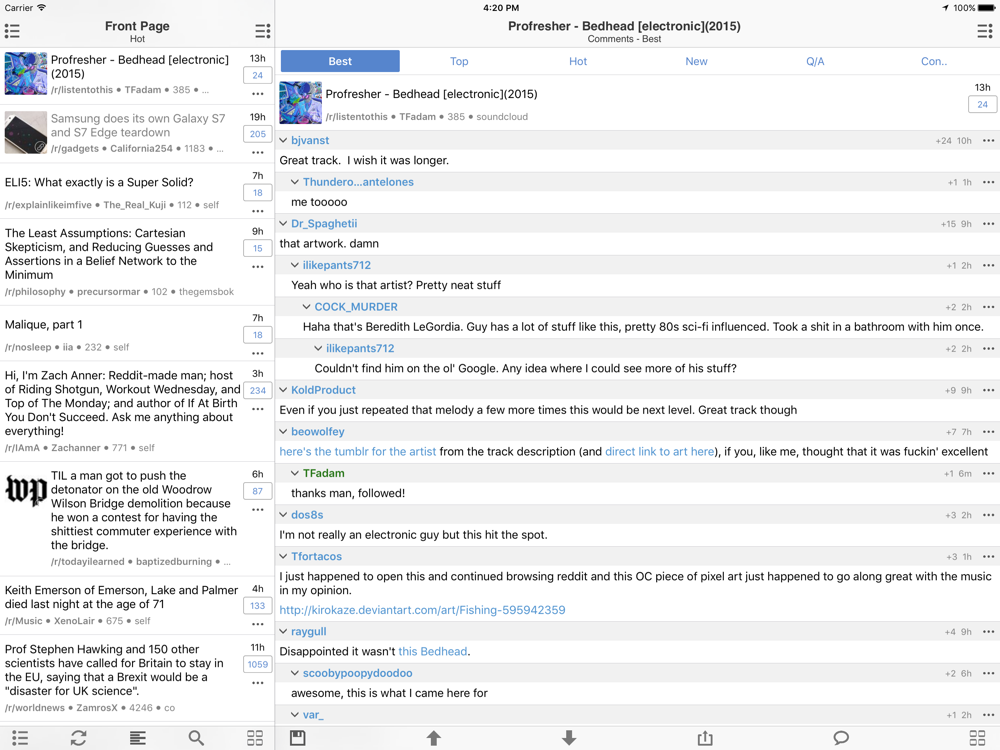The height and width of the screenshot is (750, 1000).
Task: Open the 205 comments button on Samsung post
Action: point(258,134)
